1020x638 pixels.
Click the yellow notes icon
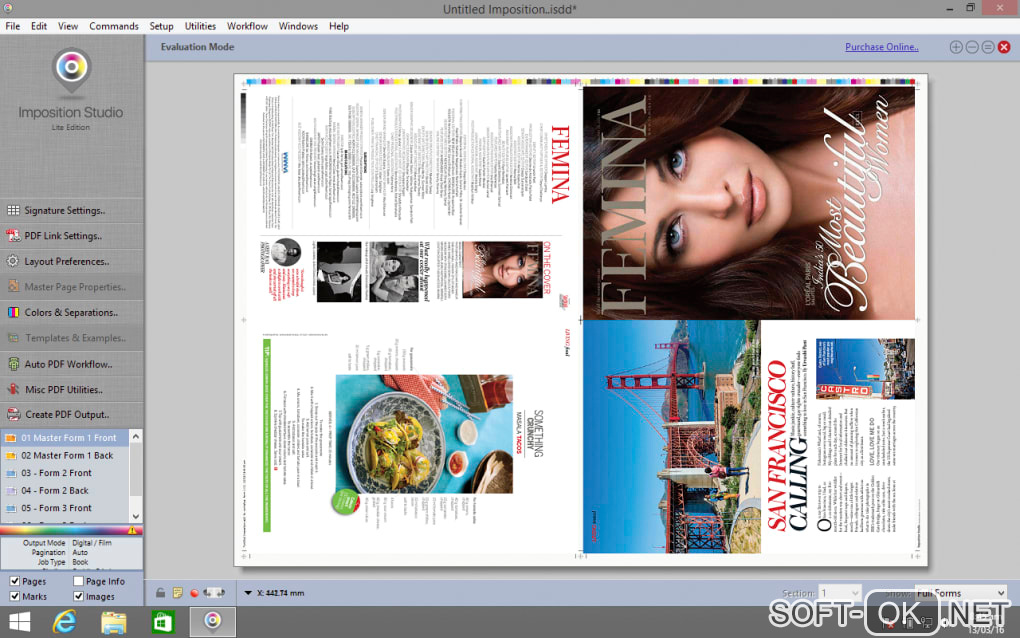tap(178, 592)
